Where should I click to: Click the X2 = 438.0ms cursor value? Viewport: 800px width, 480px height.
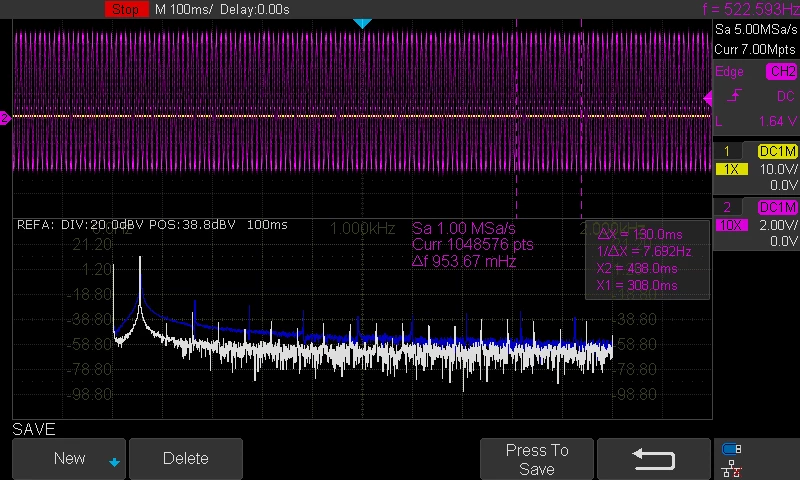pos(637,268)
